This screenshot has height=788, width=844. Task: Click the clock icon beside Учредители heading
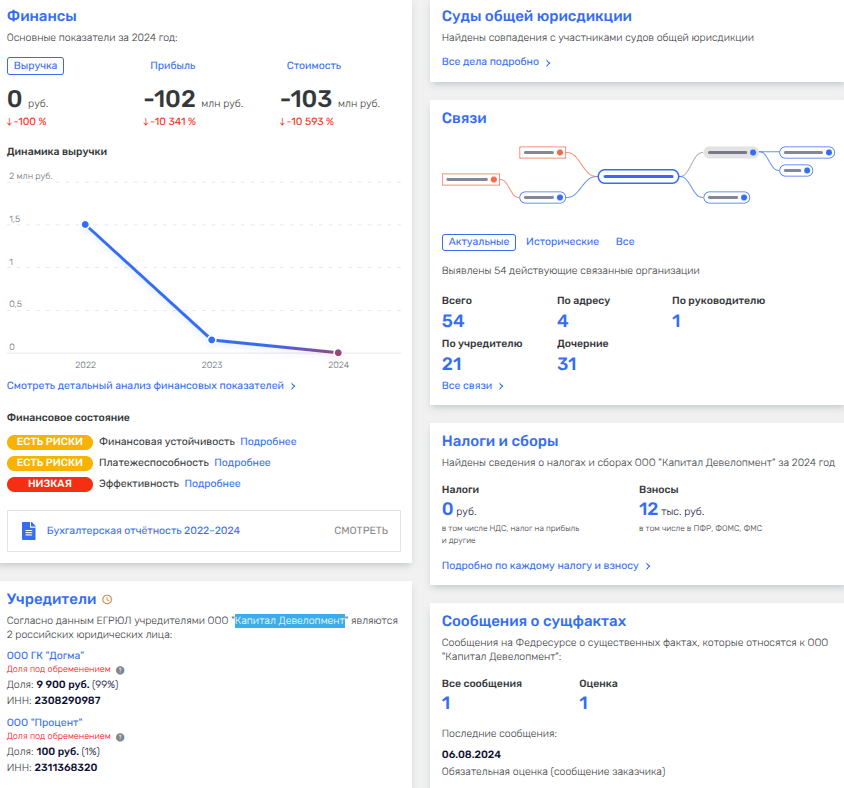point(108,599)
